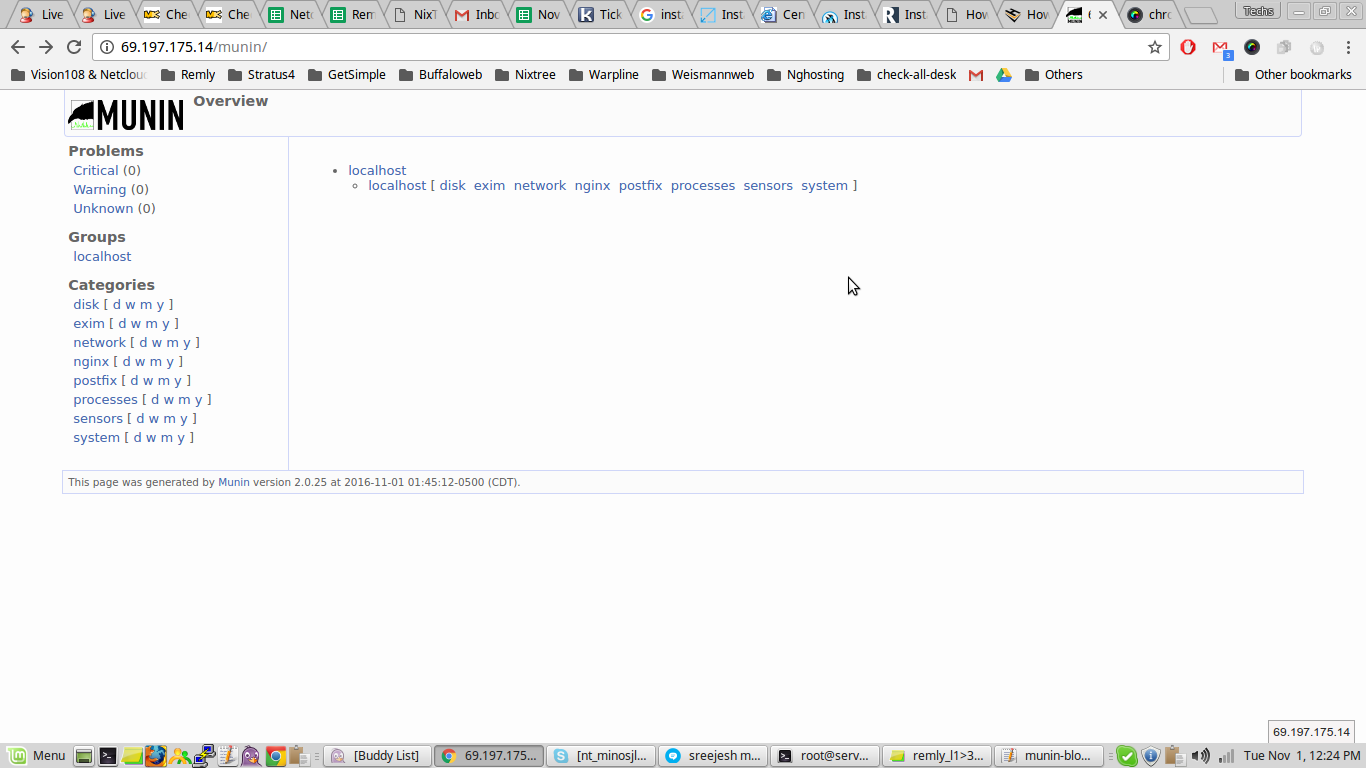Expand the Other bookmarks folder
The image size is (1366, 768).
1293,75
